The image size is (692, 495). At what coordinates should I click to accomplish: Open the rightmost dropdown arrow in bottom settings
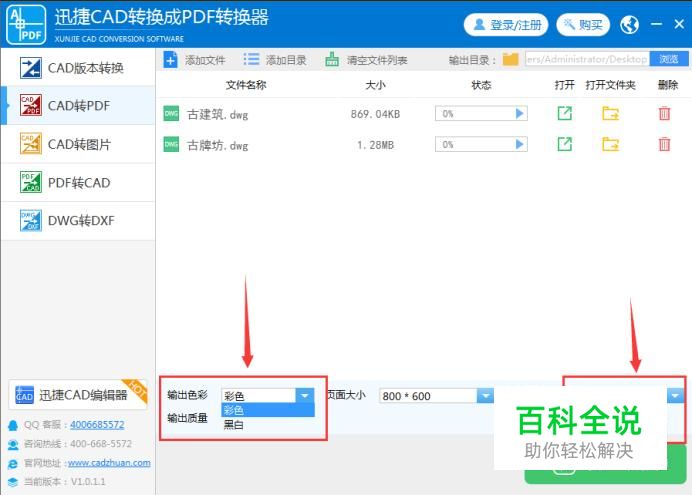pos(675,396)
